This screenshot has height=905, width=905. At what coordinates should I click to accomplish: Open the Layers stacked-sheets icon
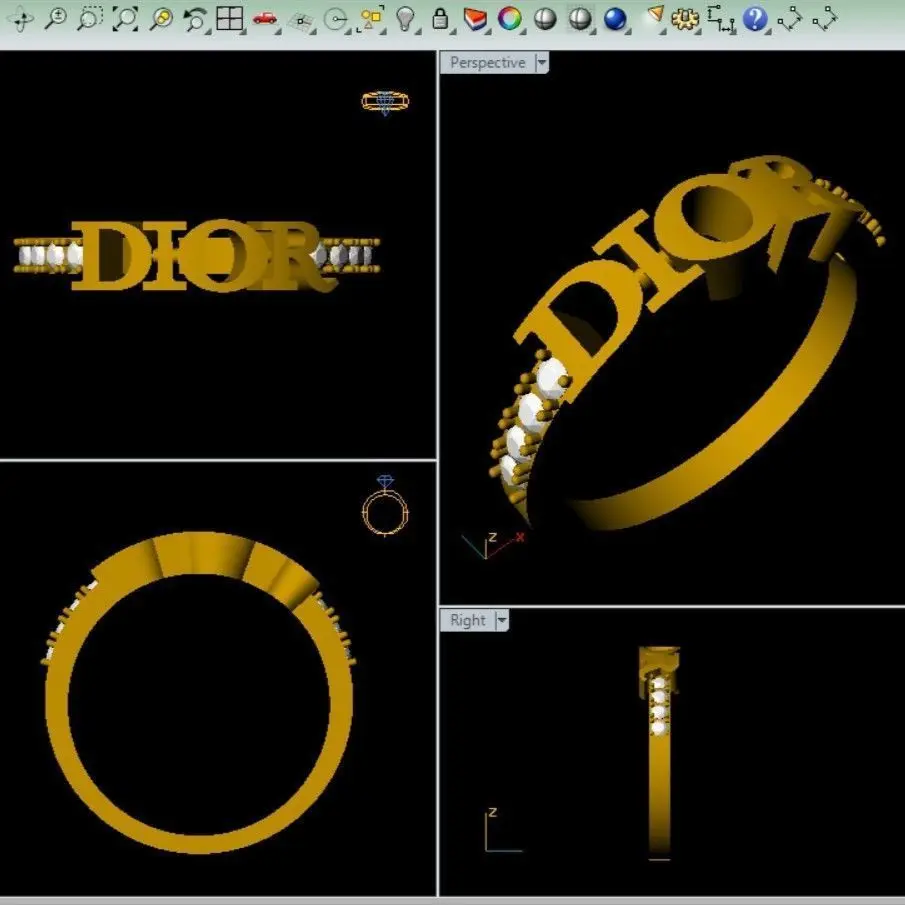tap(475, 20)
